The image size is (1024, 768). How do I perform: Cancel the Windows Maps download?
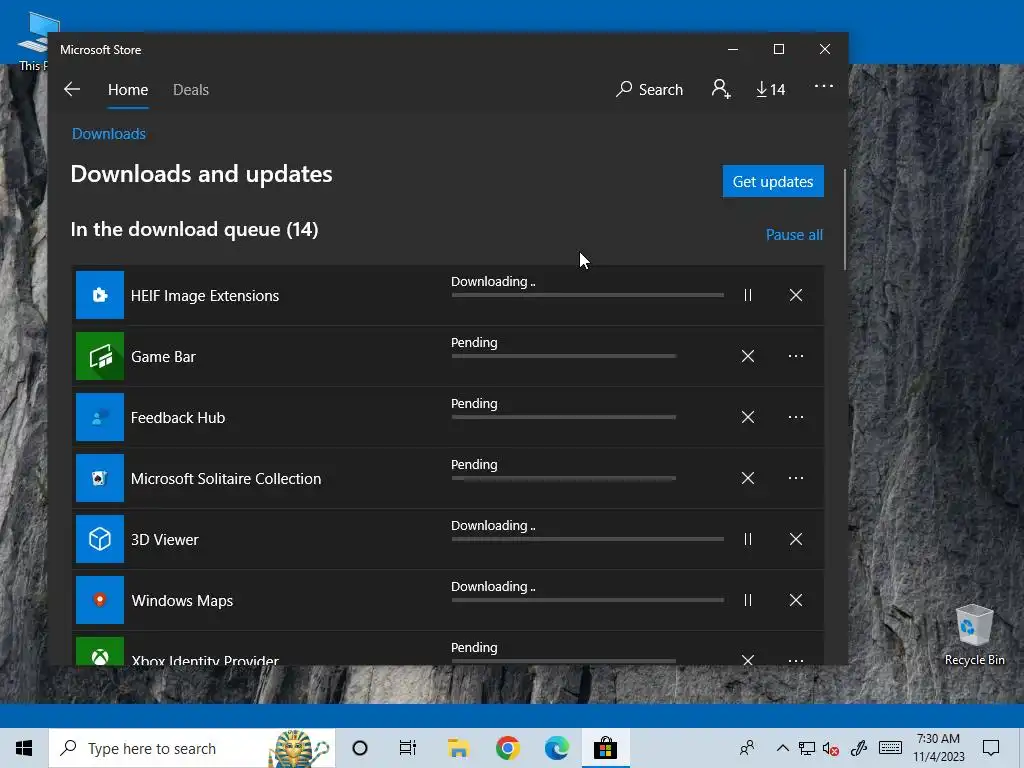[795, 600]
